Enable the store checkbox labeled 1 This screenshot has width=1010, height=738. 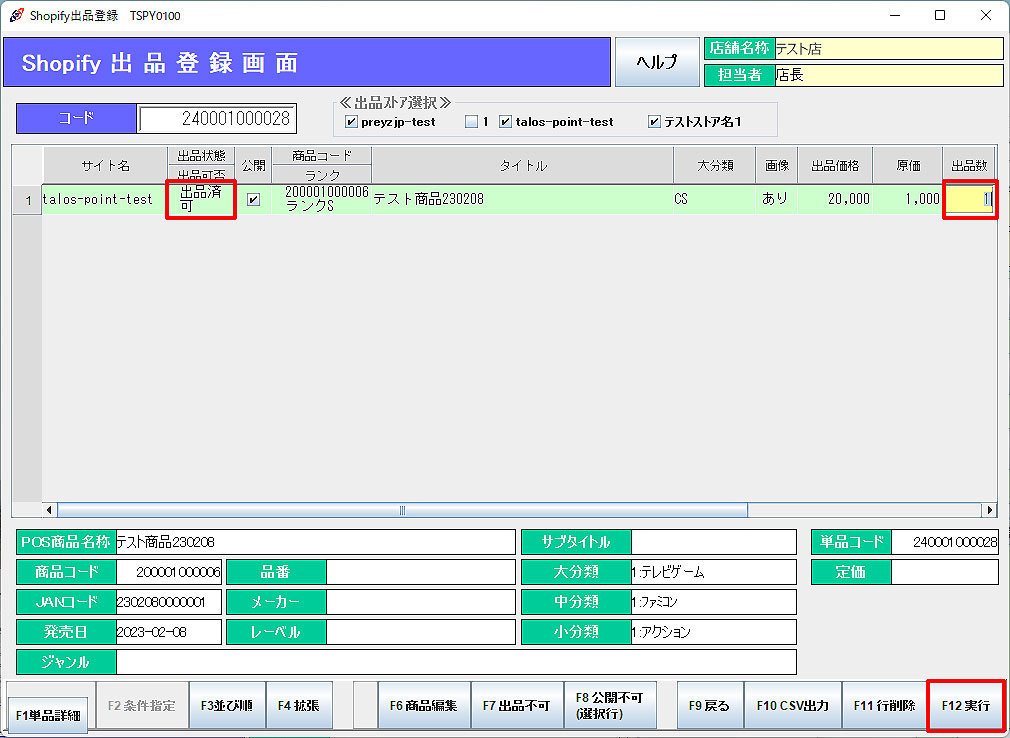pos(471,122)
